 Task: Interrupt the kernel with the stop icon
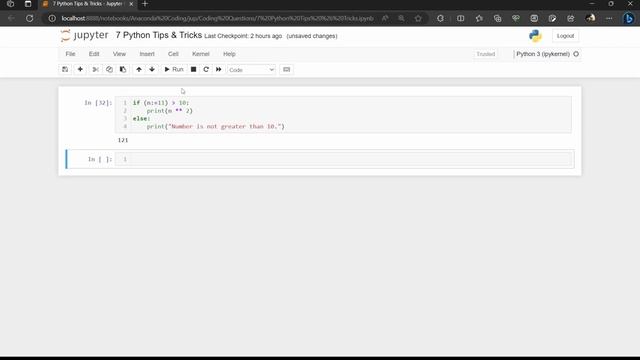point(193,69)
